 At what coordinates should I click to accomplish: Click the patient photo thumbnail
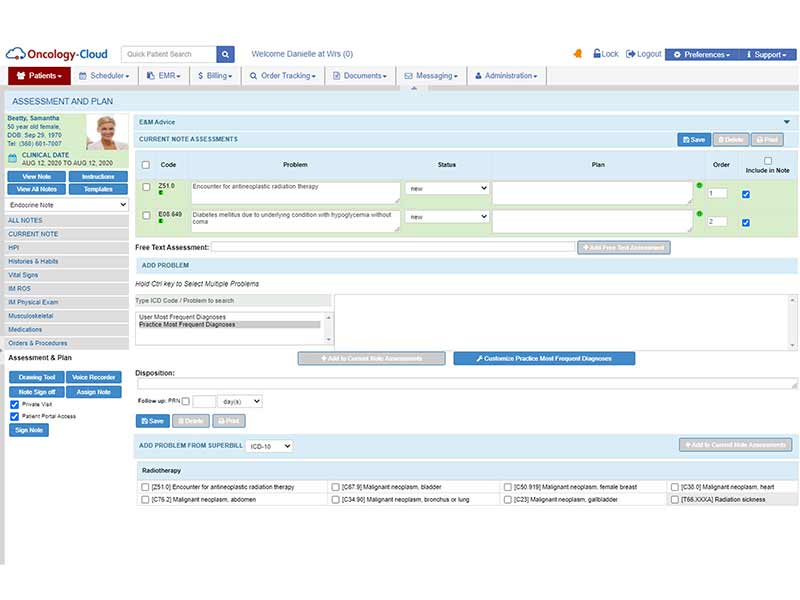pos(107,132)
